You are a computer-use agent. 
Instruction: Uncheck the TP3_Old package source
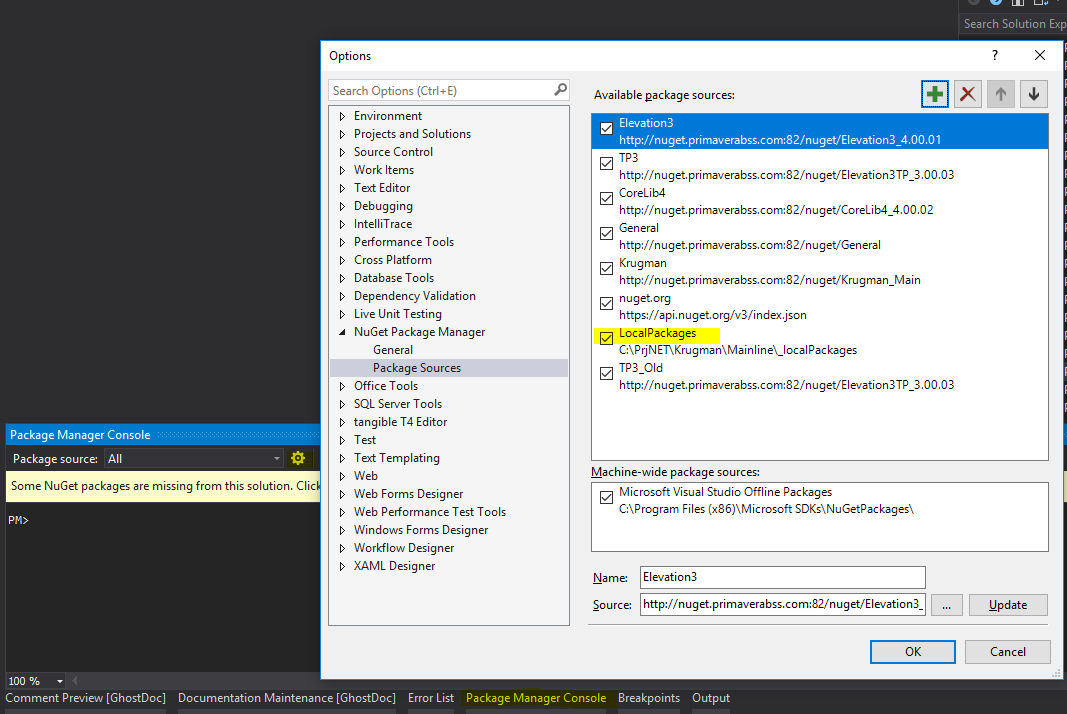pyautogui.click(x=606, y=374)
